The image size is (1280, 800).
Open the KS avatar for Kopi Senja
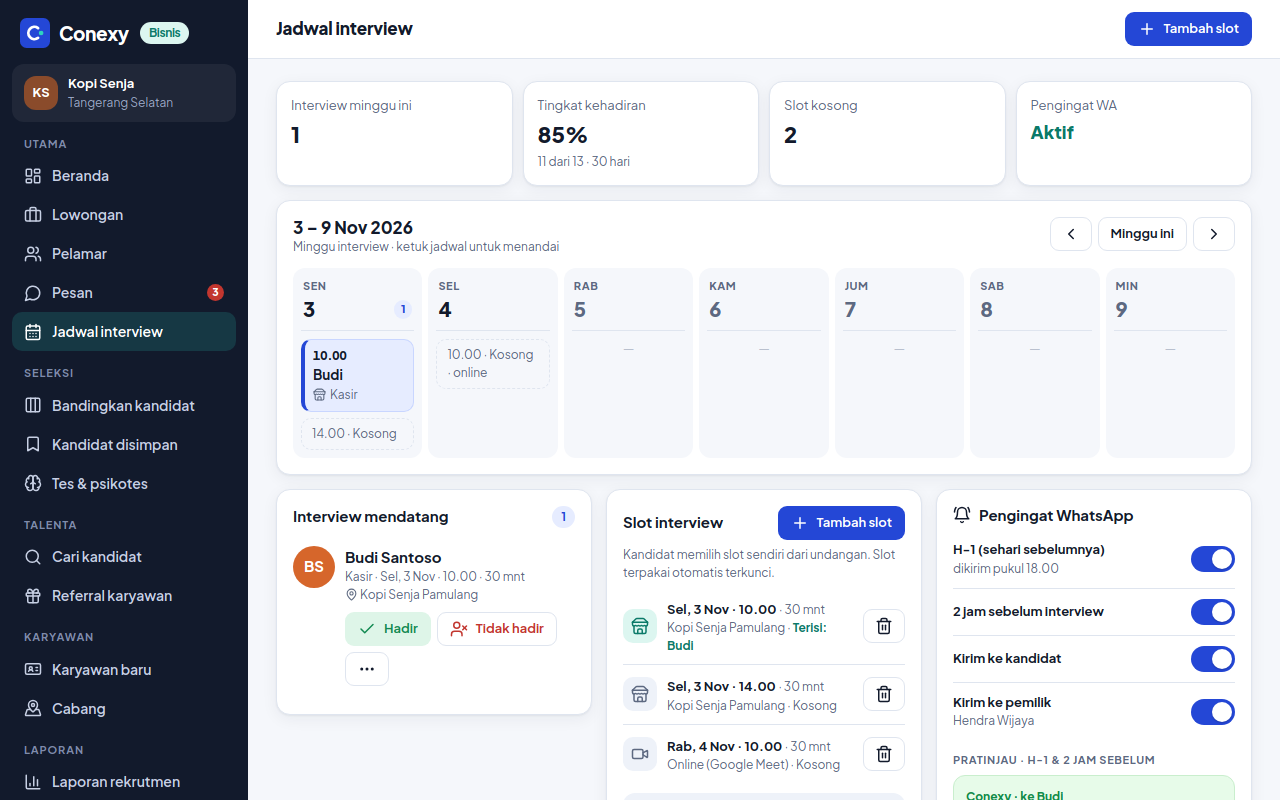pos(41,93)
